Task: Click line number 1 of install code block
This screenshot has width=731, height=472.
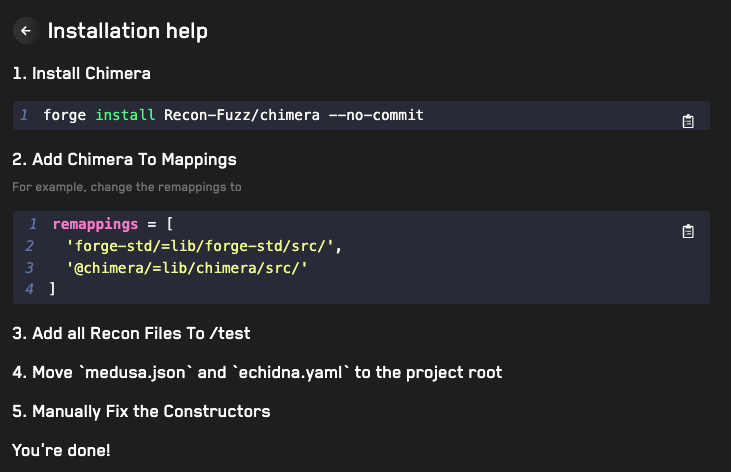Action: 23,116
